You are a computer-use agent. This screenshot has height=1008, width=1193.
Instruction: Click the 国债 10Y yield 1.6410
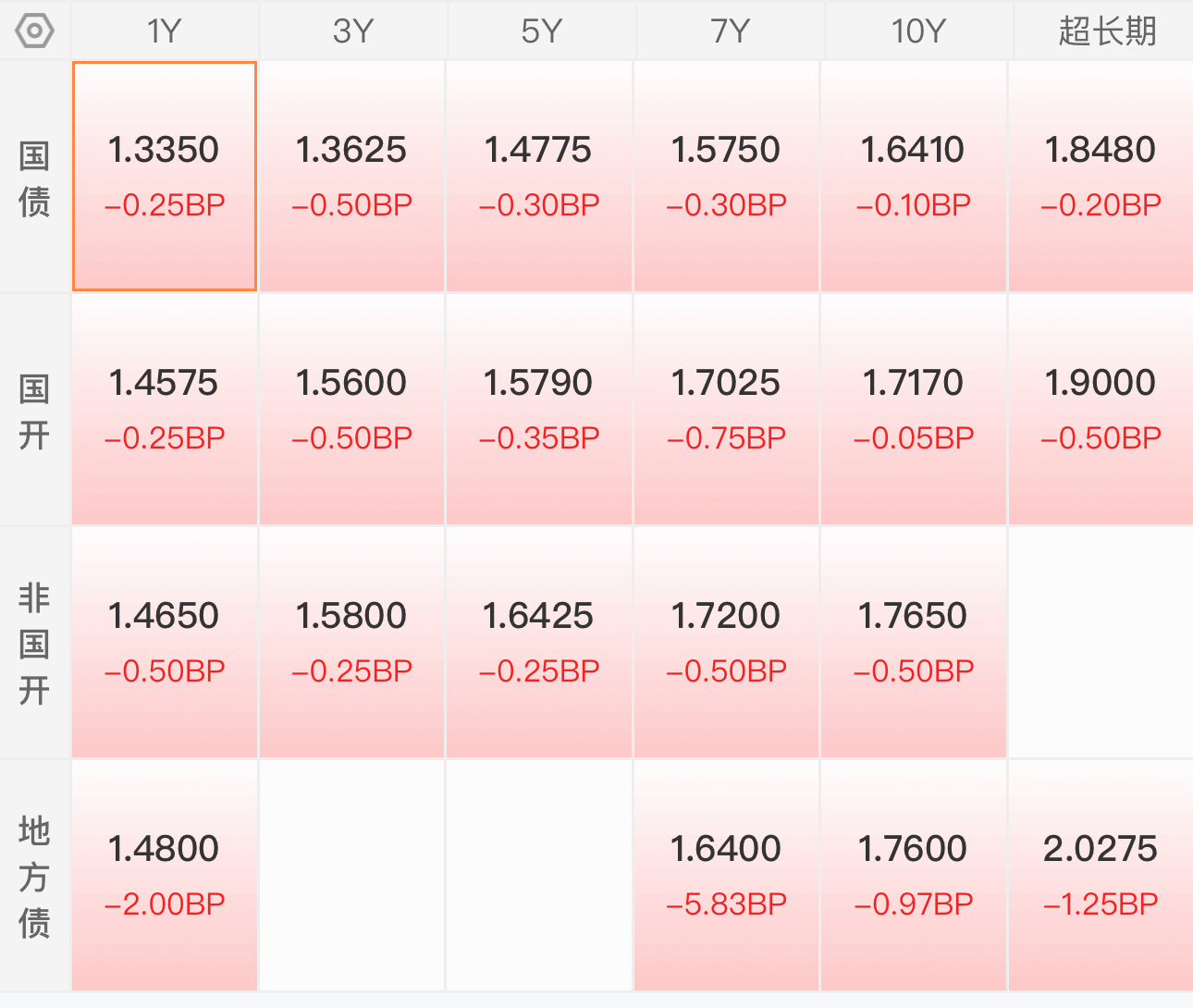click(x=913, y=150)
